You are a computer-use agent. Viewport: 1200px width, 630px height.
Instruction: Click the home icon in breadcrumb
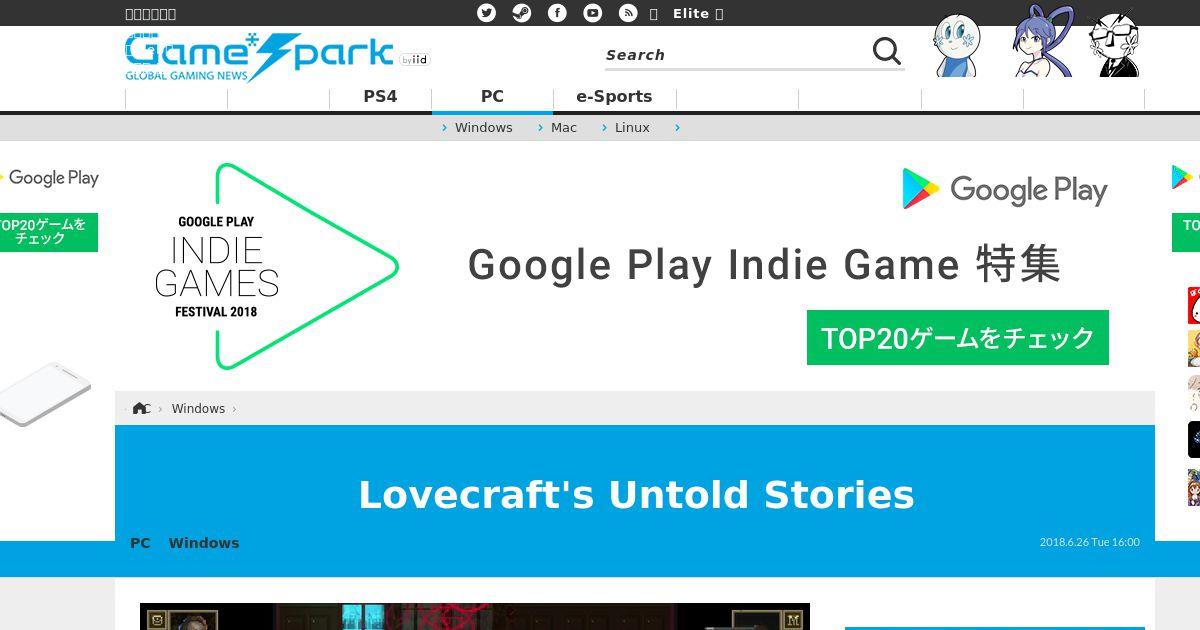click(x=140, y=408)
